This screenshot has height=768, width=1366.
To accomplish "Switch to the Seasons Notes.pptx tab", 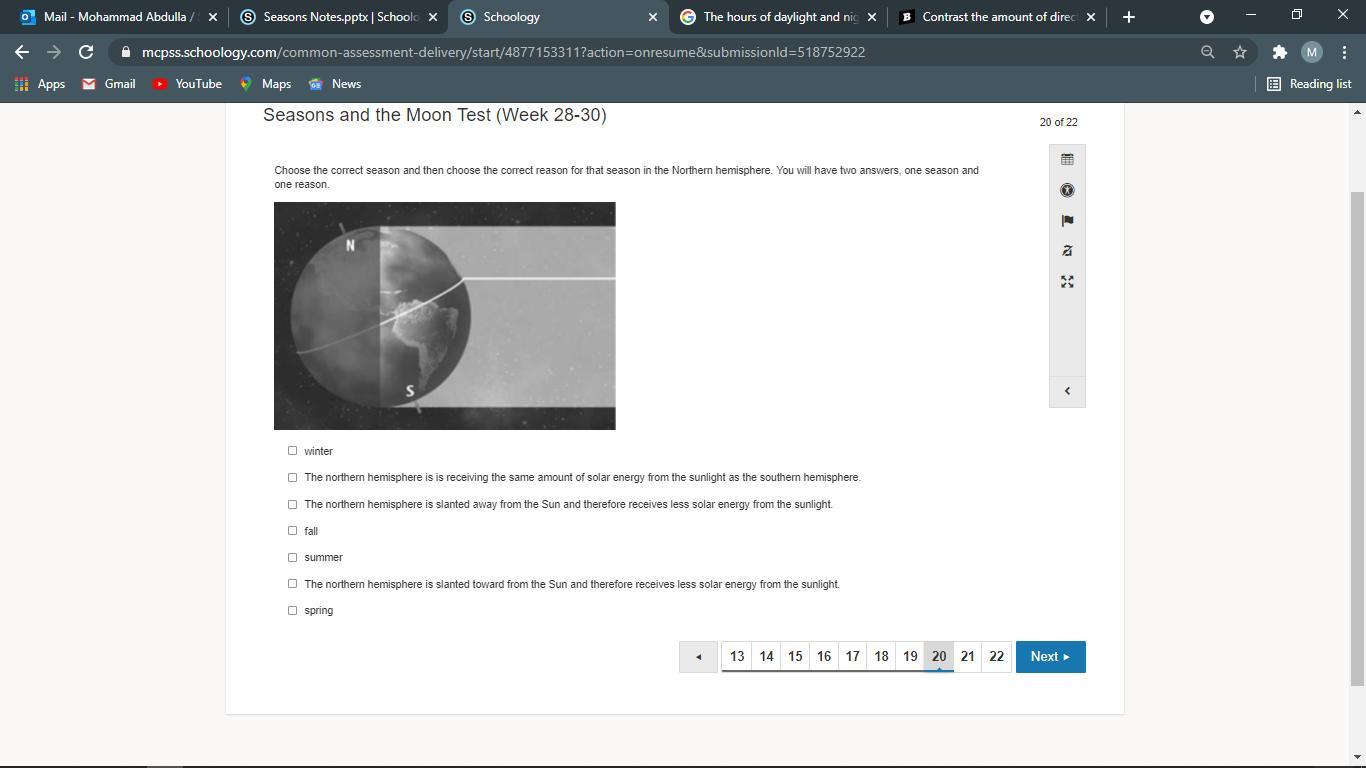I will [337, 17].
